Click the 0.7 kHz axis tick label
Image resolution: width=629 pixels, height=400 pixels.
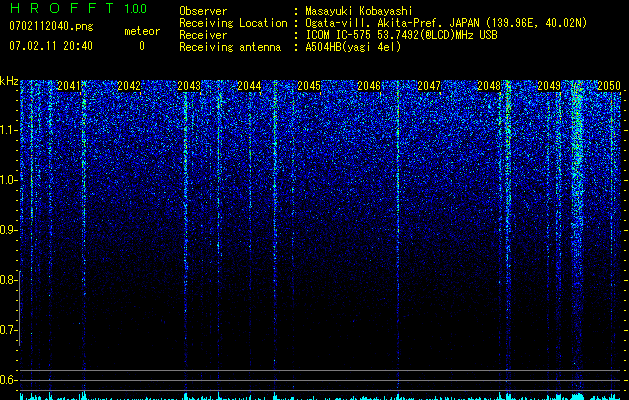pyautogui.click(x=8, y=330)
